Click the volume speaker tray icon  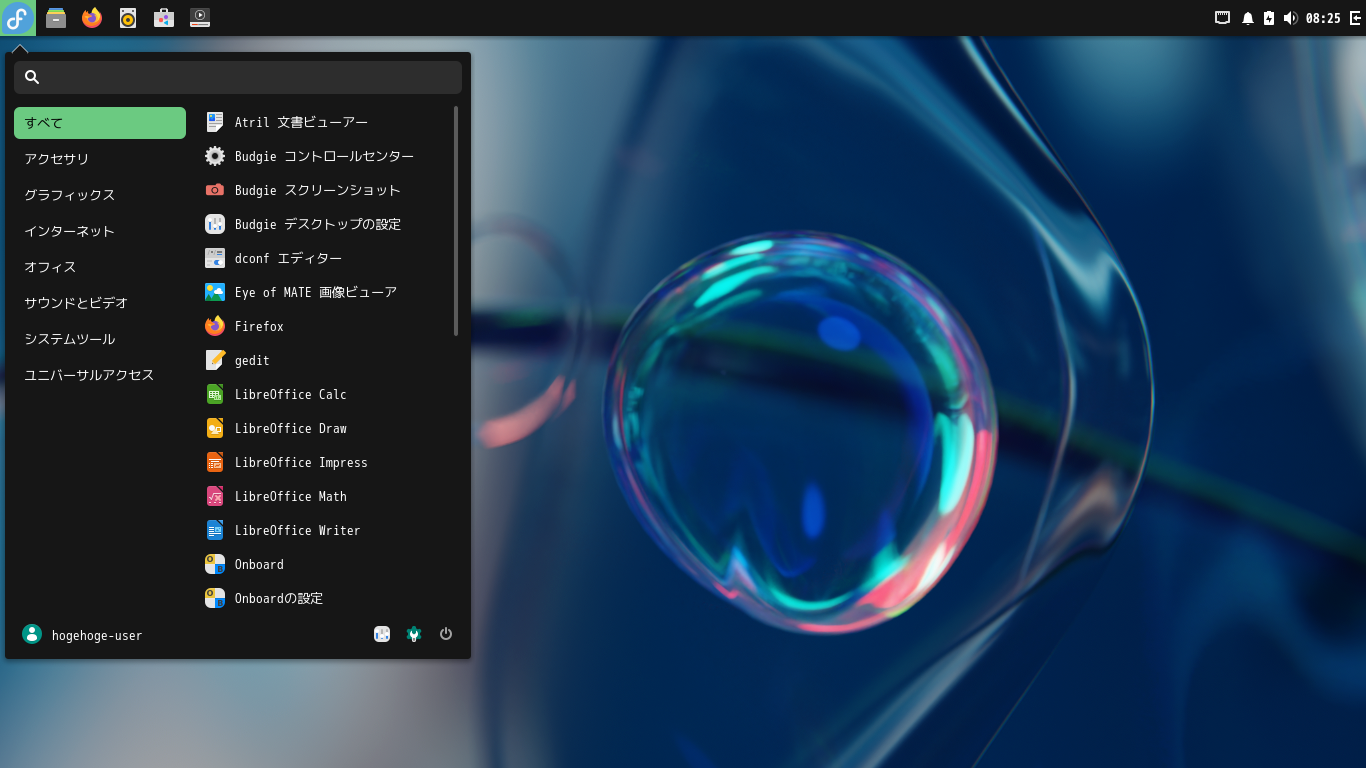click(1290, 18)
